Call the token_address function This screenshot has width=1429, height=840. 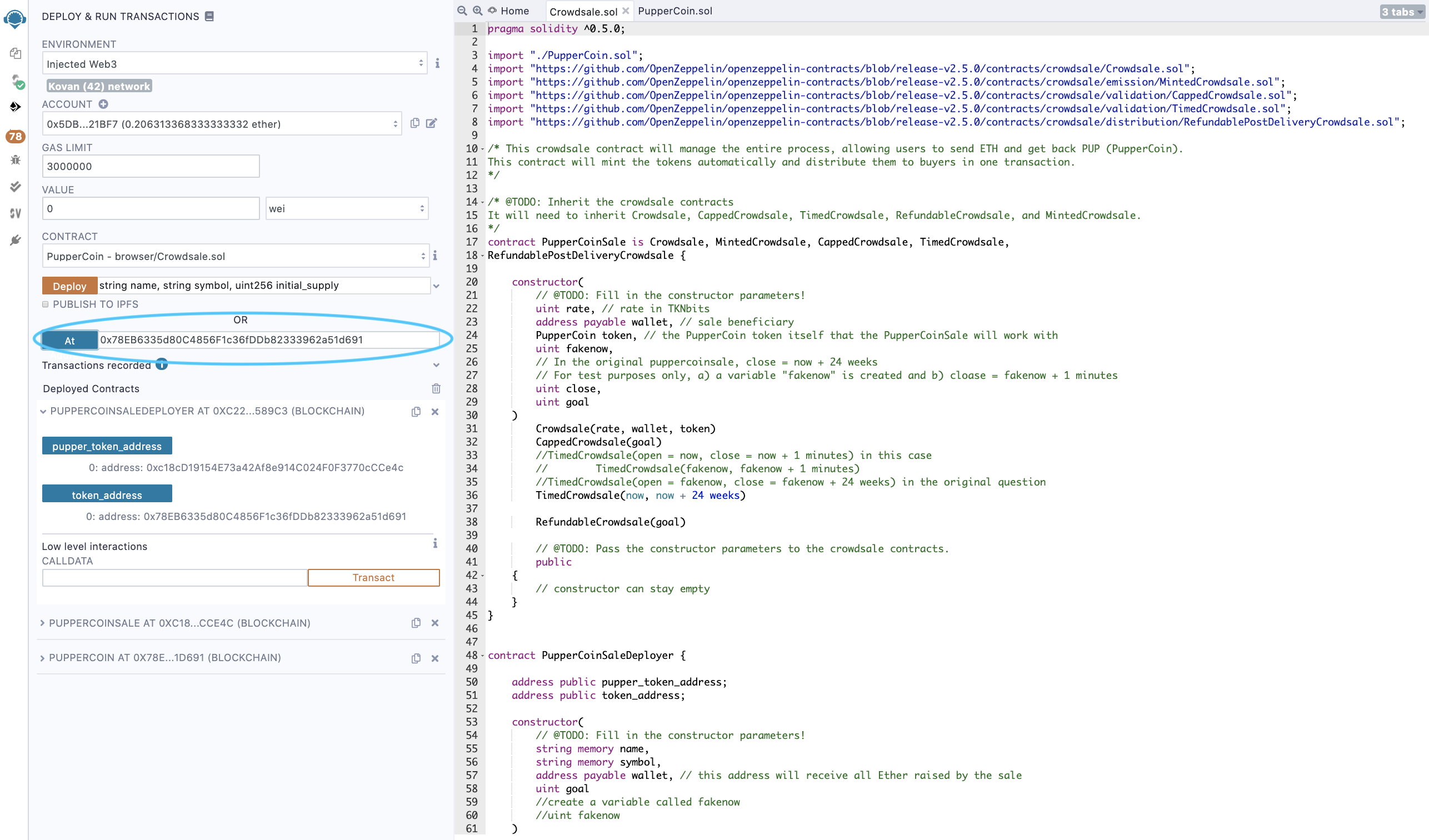107,494
